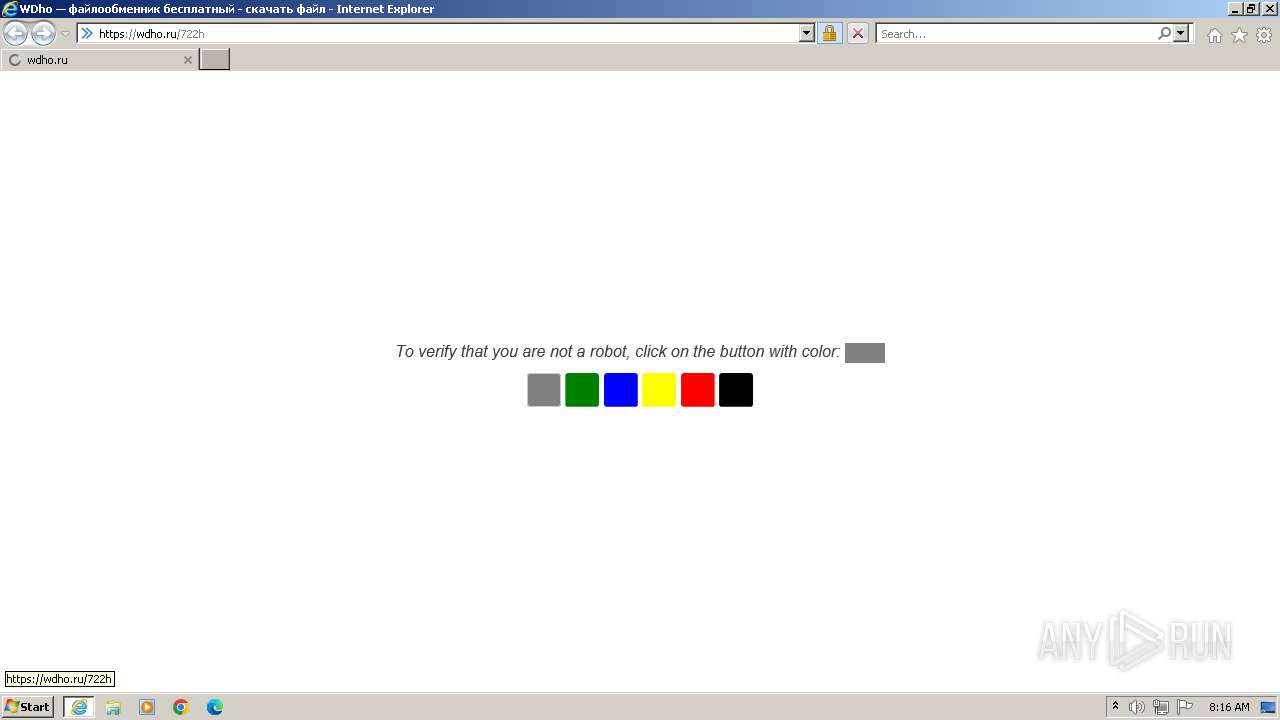
Task: Click the Internet Explorer logo in title bar
Action: coord(10,9)
